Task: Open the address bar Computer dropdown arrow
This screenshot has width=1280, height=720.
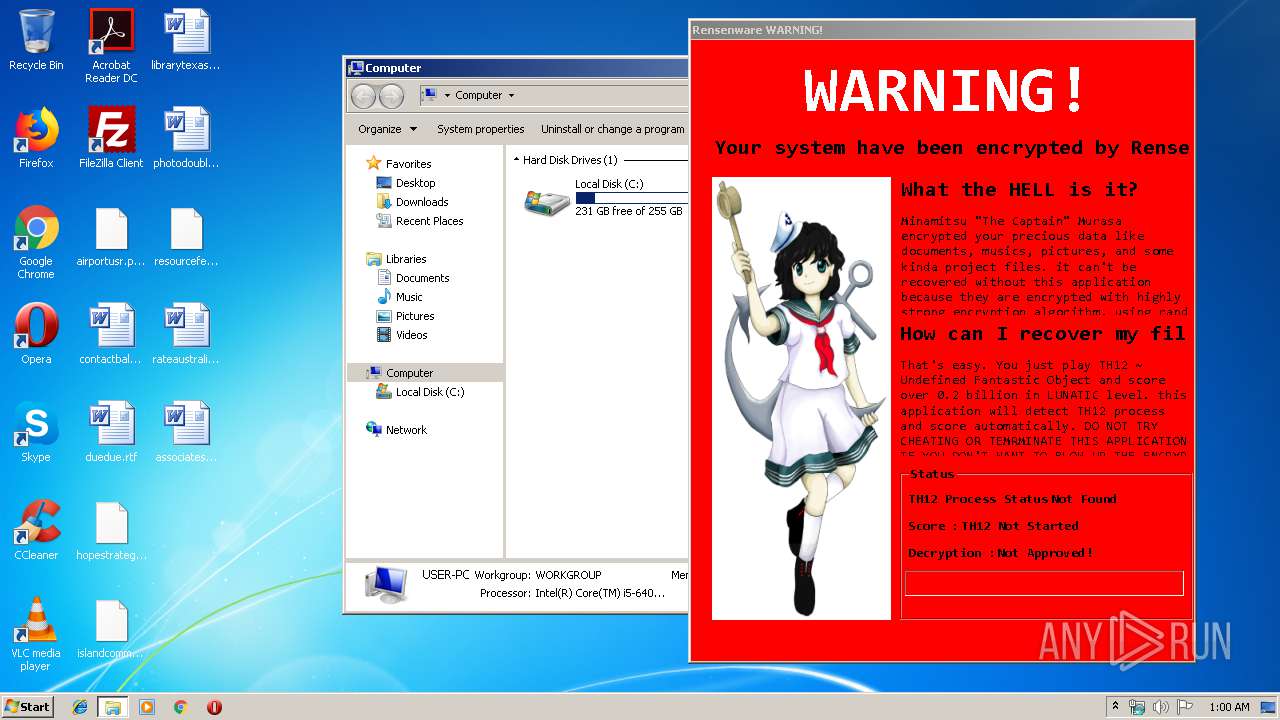Action: click(511, 96)
